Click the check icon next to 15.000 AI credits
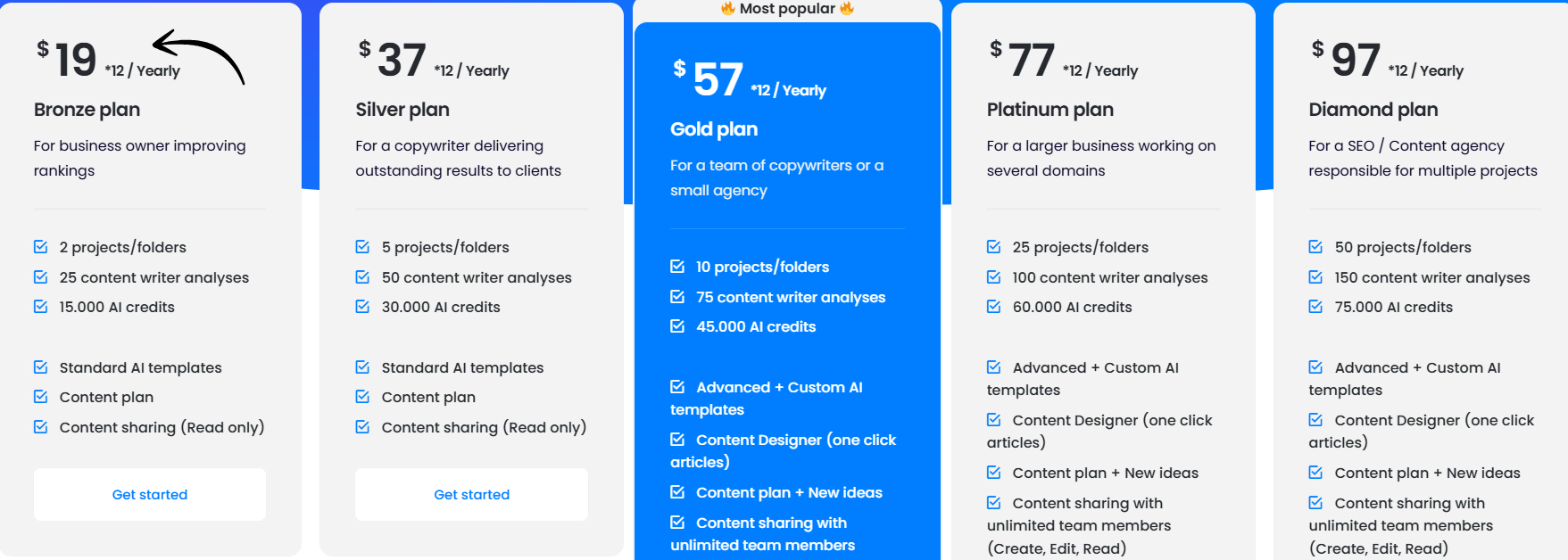 click(41, 307)
